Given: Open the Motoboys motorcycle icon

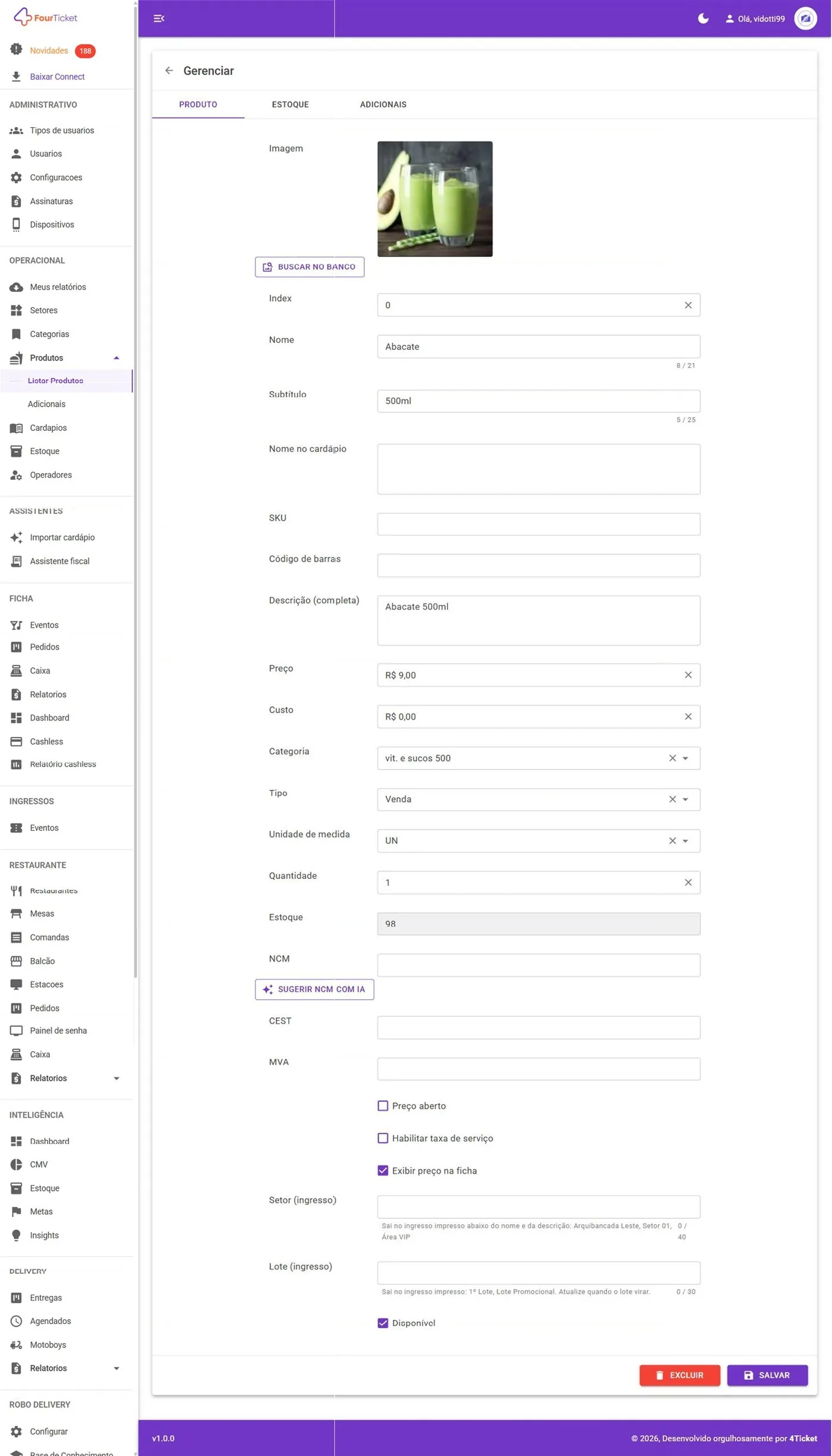Looking at the screenshot, I should (x=16, y=1344).
